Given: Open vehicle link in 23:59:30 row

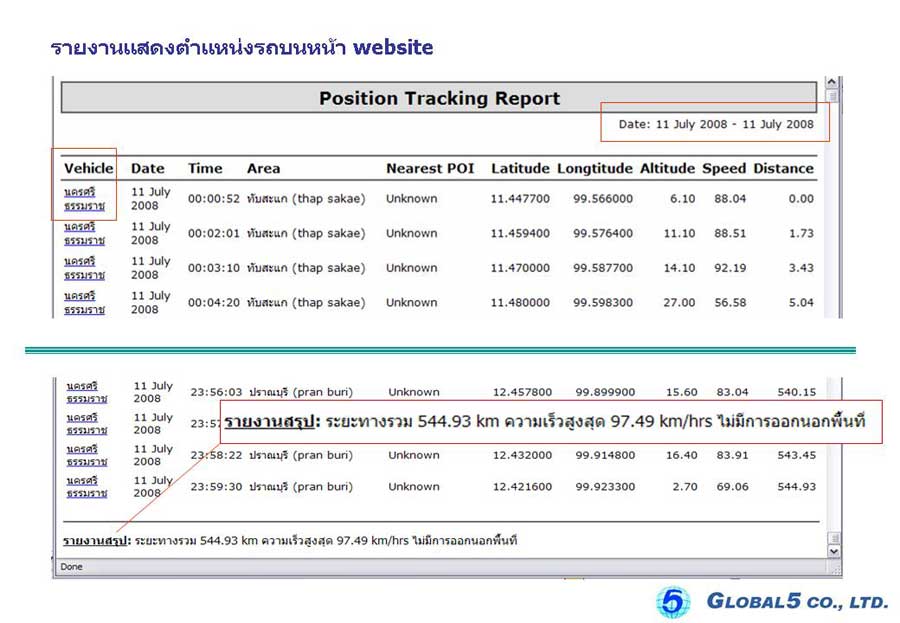Looking at the screenshot, I should pyautogui.click(x=86, y=487).
